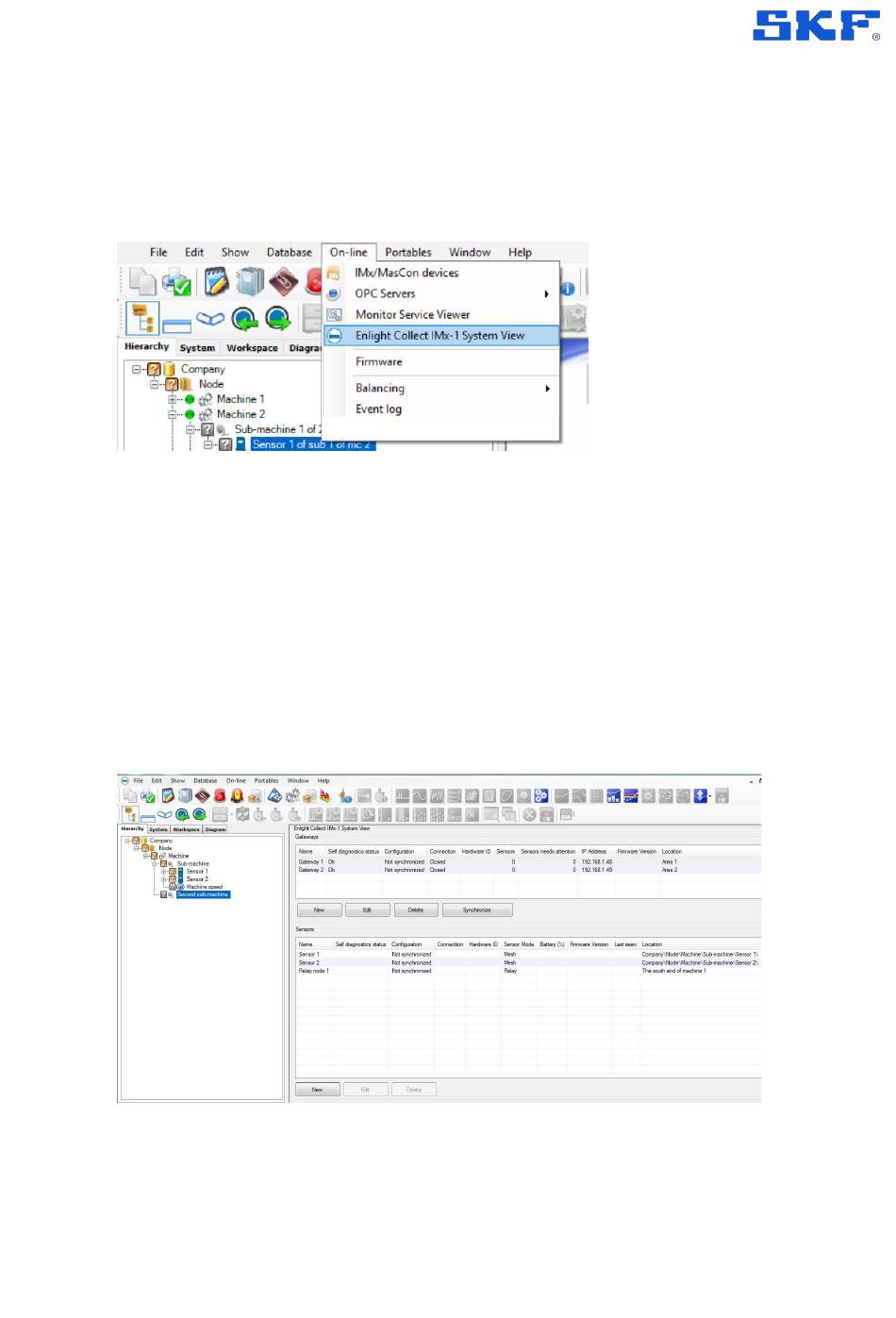The image size is (896, 1318).
Task: Click the Synchronize button
Action: pos(477,910)
